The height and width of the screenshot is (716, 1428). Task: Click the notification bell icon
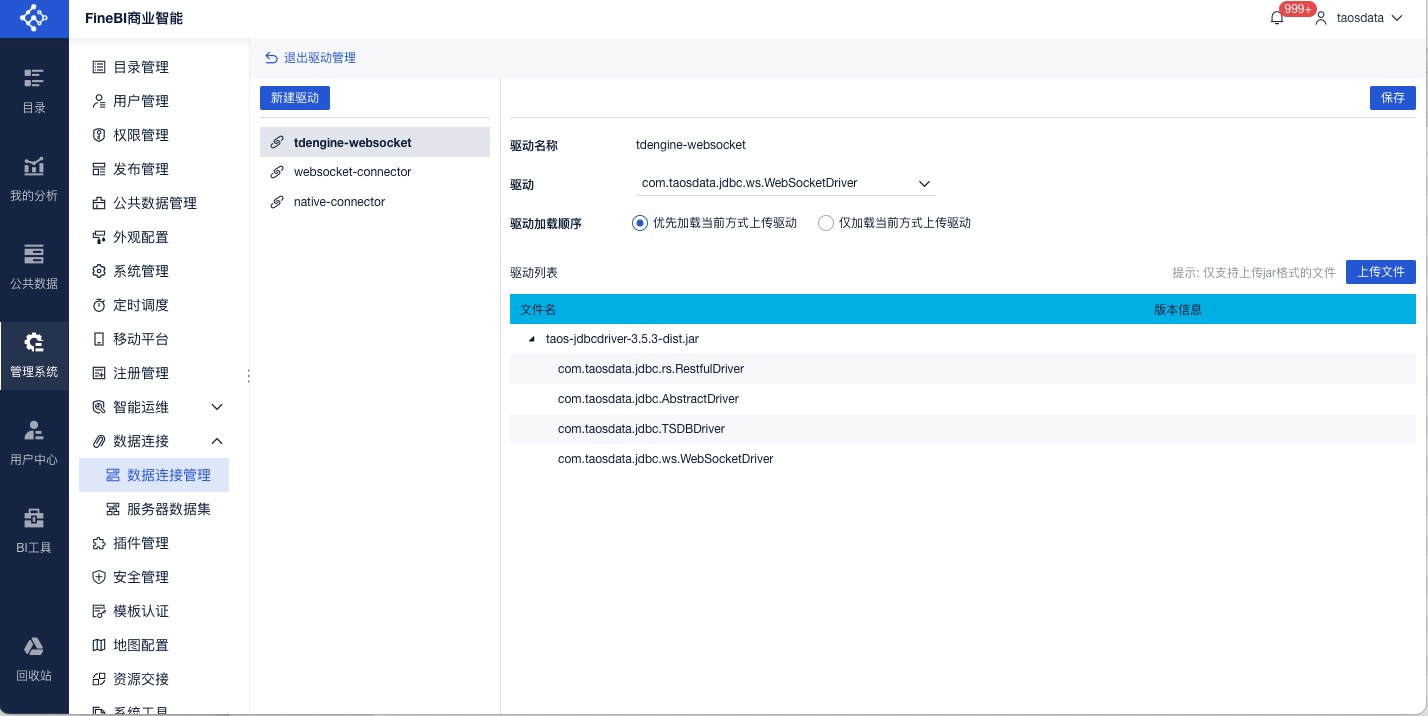(1277, 18)
